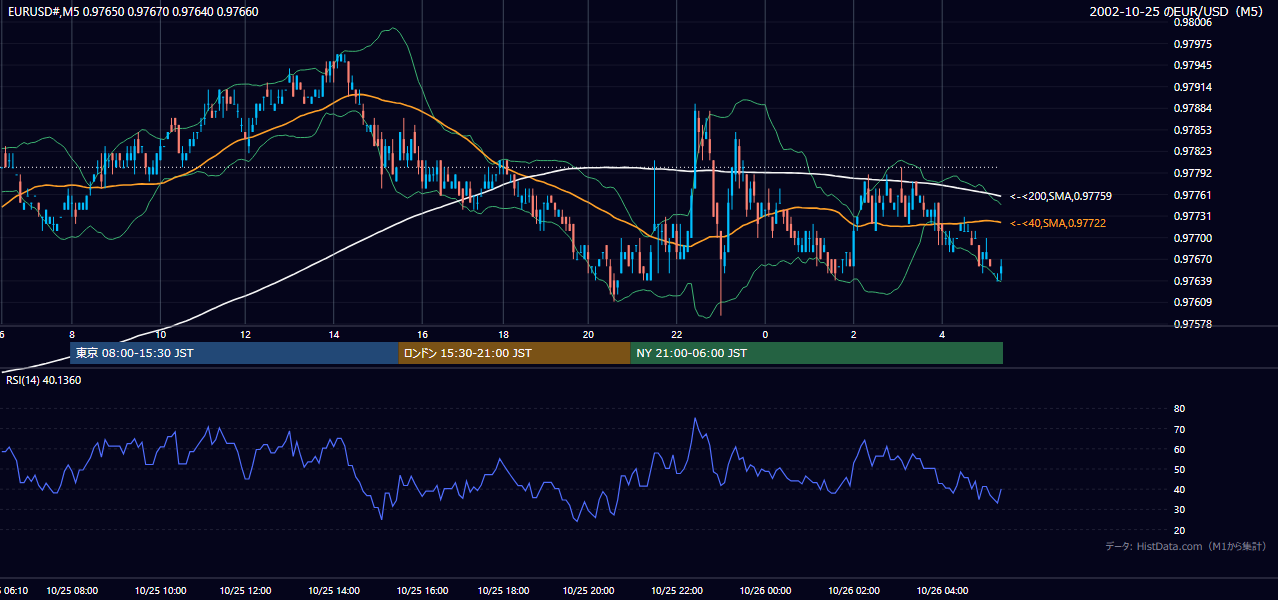This screenshot has height=600, width=1278.
Task: Click the RSI 40 level label
Action: (1179, 489)
